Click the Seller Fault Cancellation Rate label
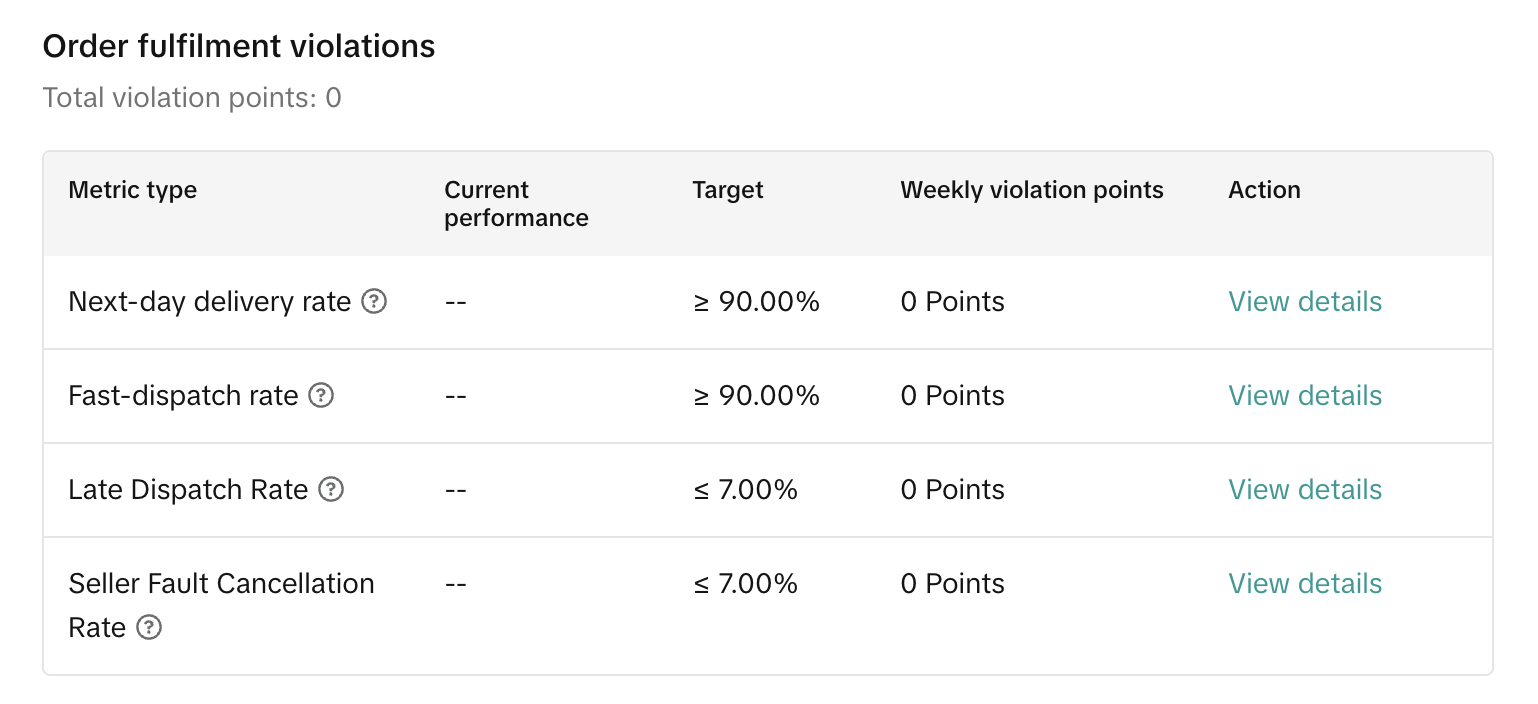Screen dimensions: 1538x704 tap(221, 584)
